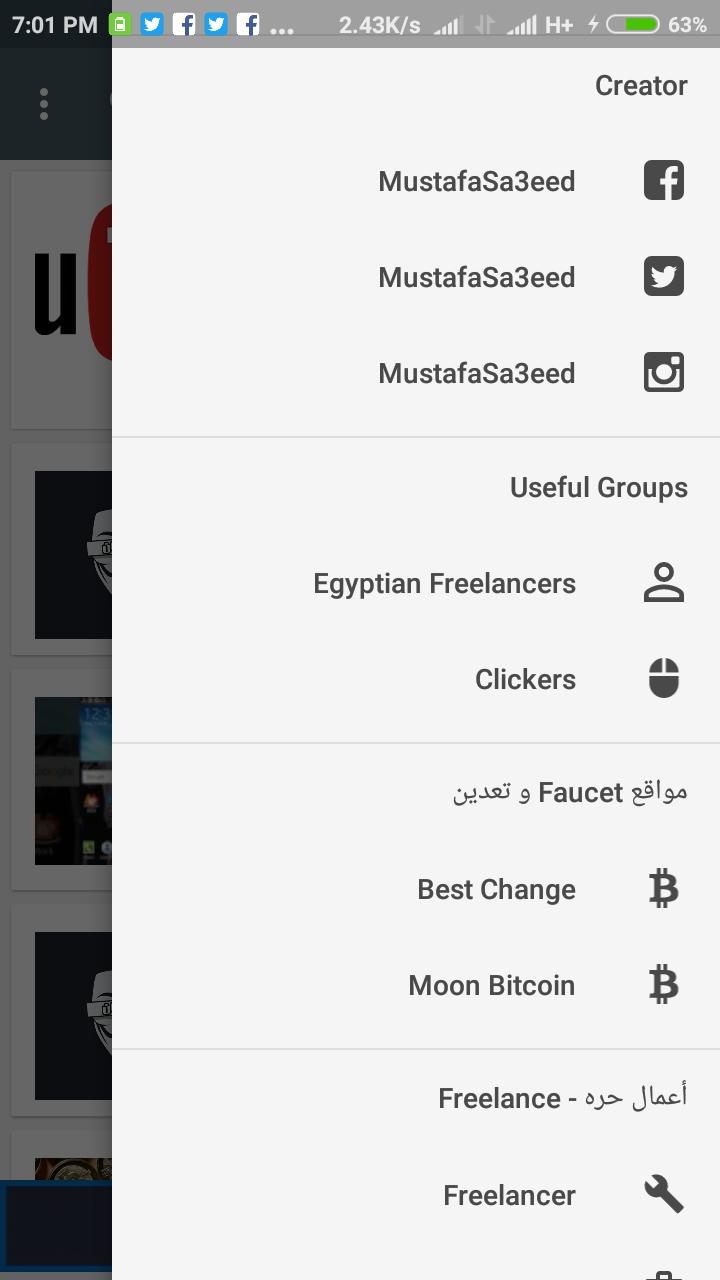
Task: Open MustafaSa3eed Instagram profile link
Action: tap(476, 373)
